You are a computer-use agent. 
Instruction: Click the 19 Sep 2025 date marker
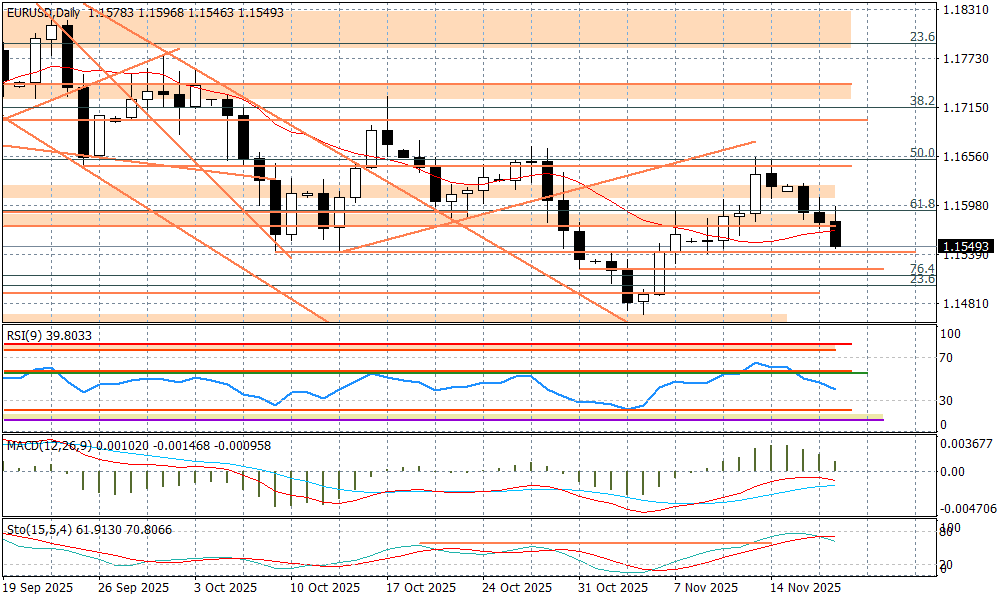click(x=40, y=588)
